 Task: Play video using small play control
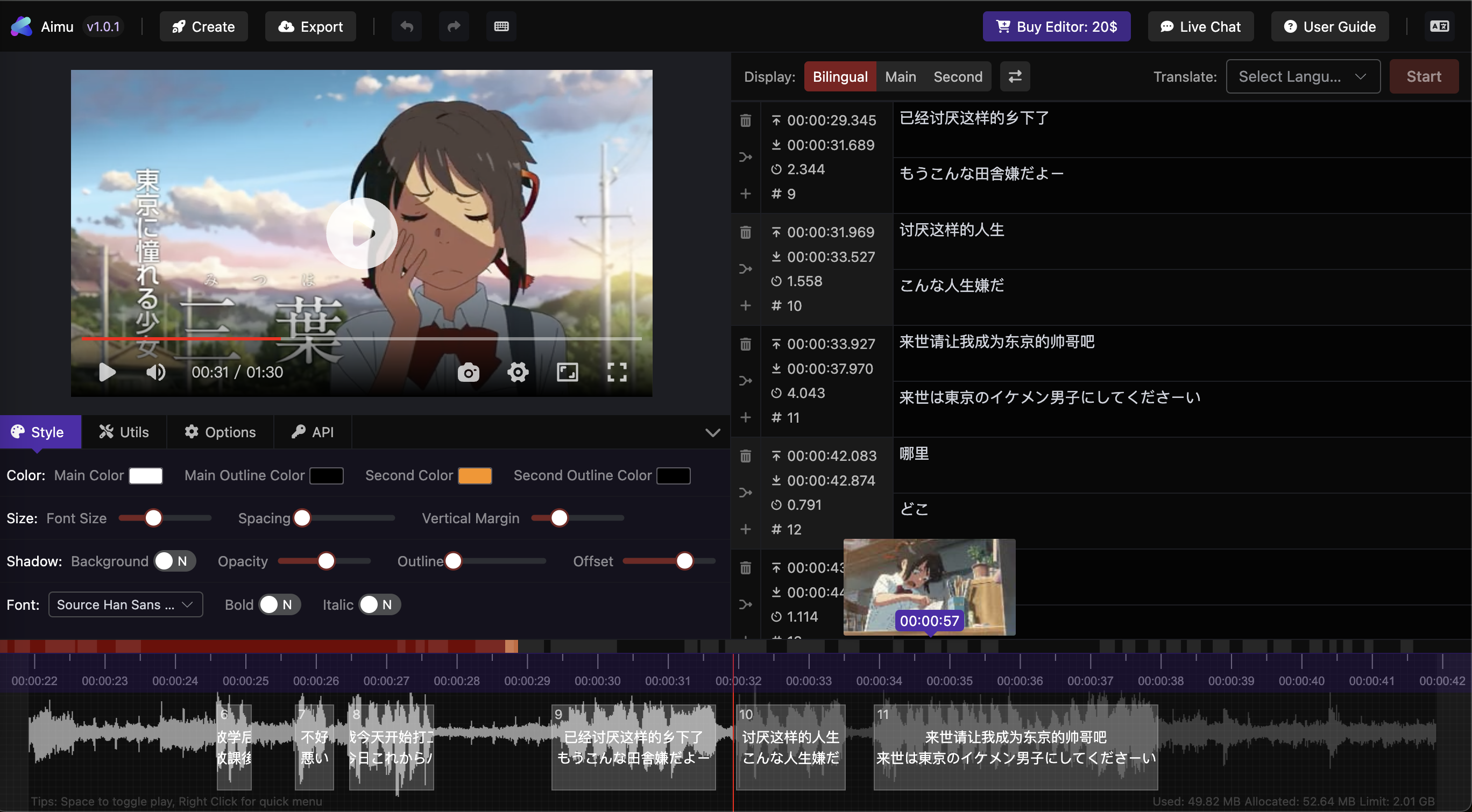[107, 372]
